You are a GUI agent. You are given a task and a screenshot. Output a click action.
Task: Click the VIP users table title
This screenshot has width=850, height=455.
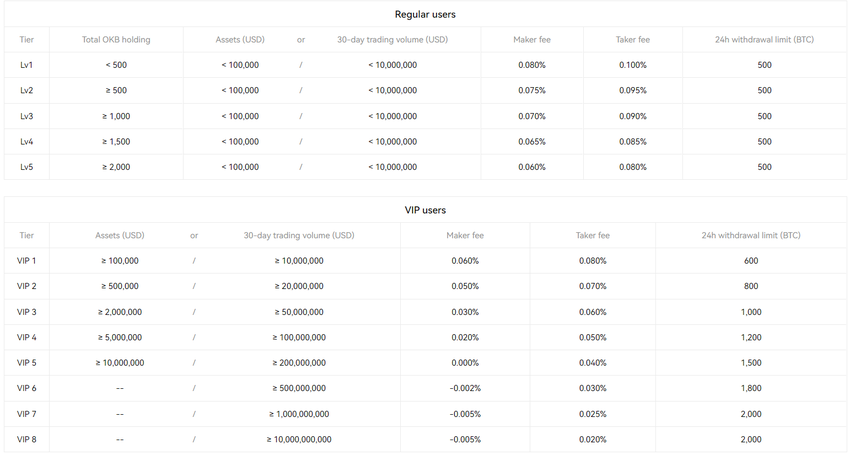[x=425, y=210]
